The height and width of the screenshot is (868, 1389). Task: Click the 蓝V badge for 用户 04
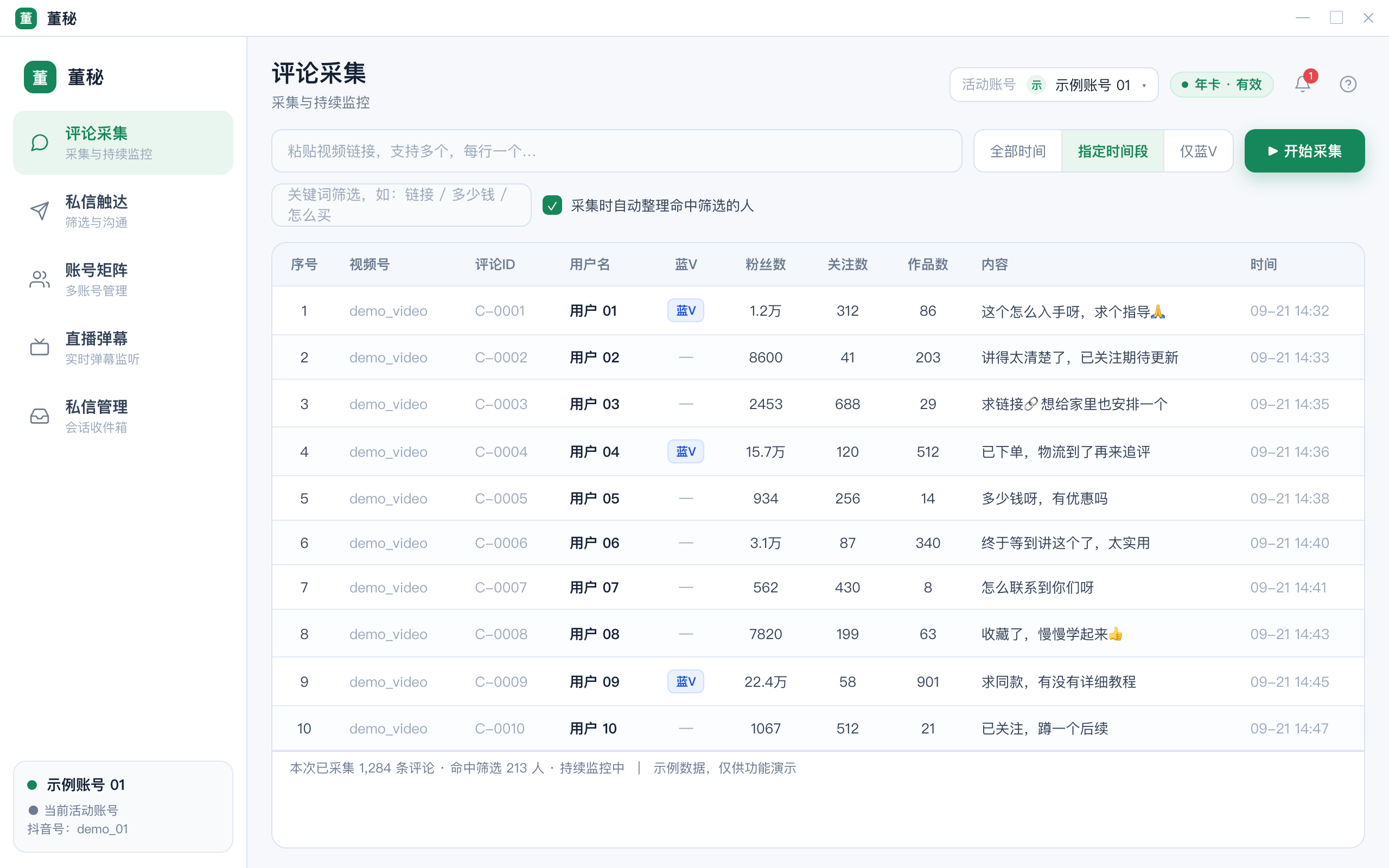pos(685,451)
